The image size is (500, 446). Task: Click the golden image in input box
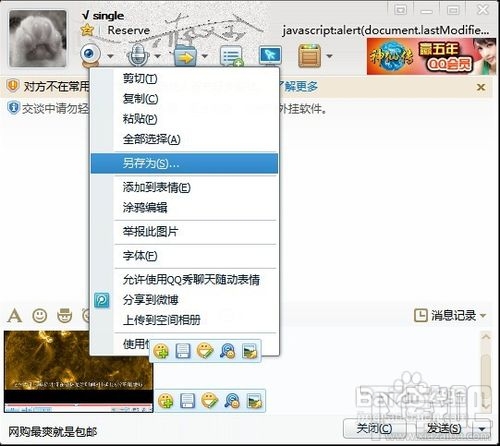[78, 371]
